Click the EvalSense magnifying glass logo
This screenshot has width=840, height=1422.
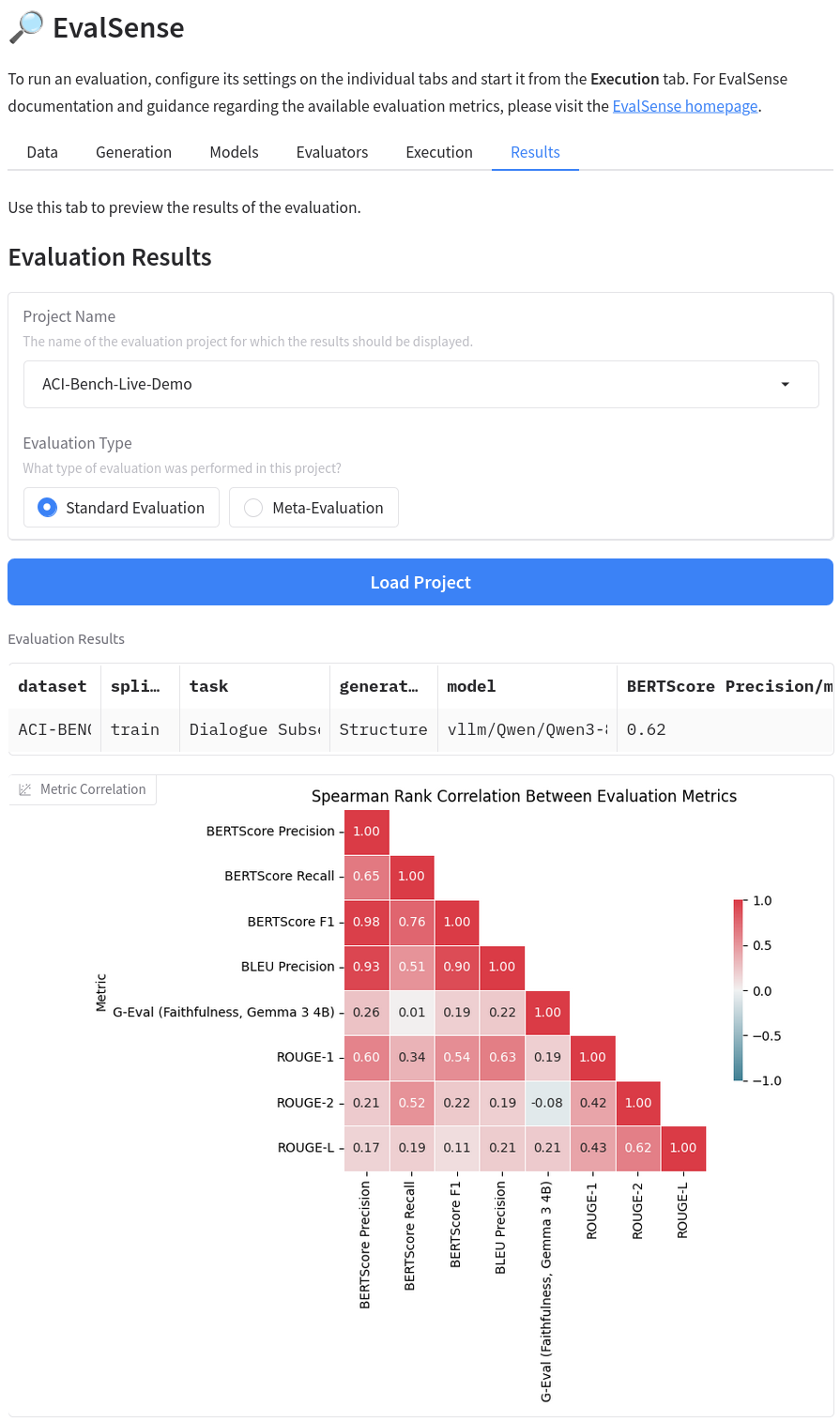(x=25, y=28)
